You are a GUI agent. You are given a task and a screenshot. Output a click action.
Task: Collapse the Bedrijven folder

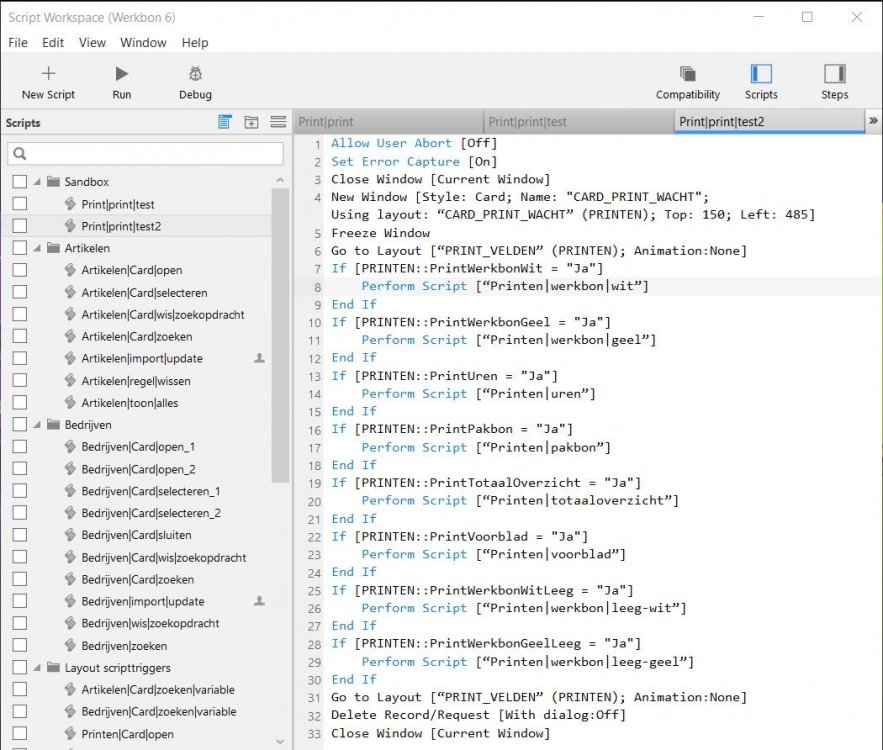[x=38, y=425]
